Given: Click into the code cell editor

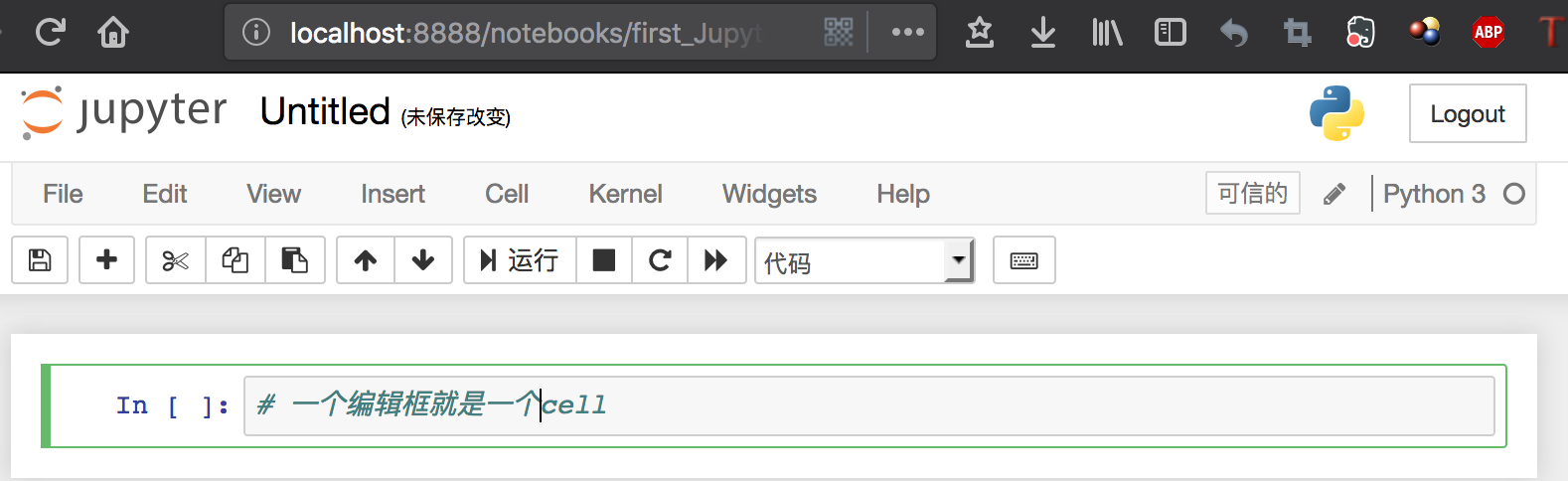Looking at the screenshot, I should [x=869, y=405].
